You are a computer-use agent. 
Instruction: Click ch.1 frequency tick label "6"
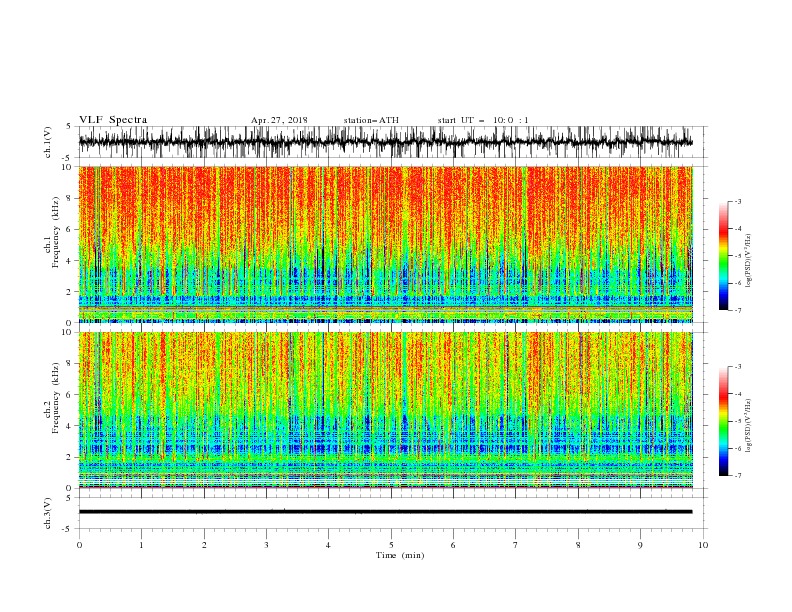70,229
